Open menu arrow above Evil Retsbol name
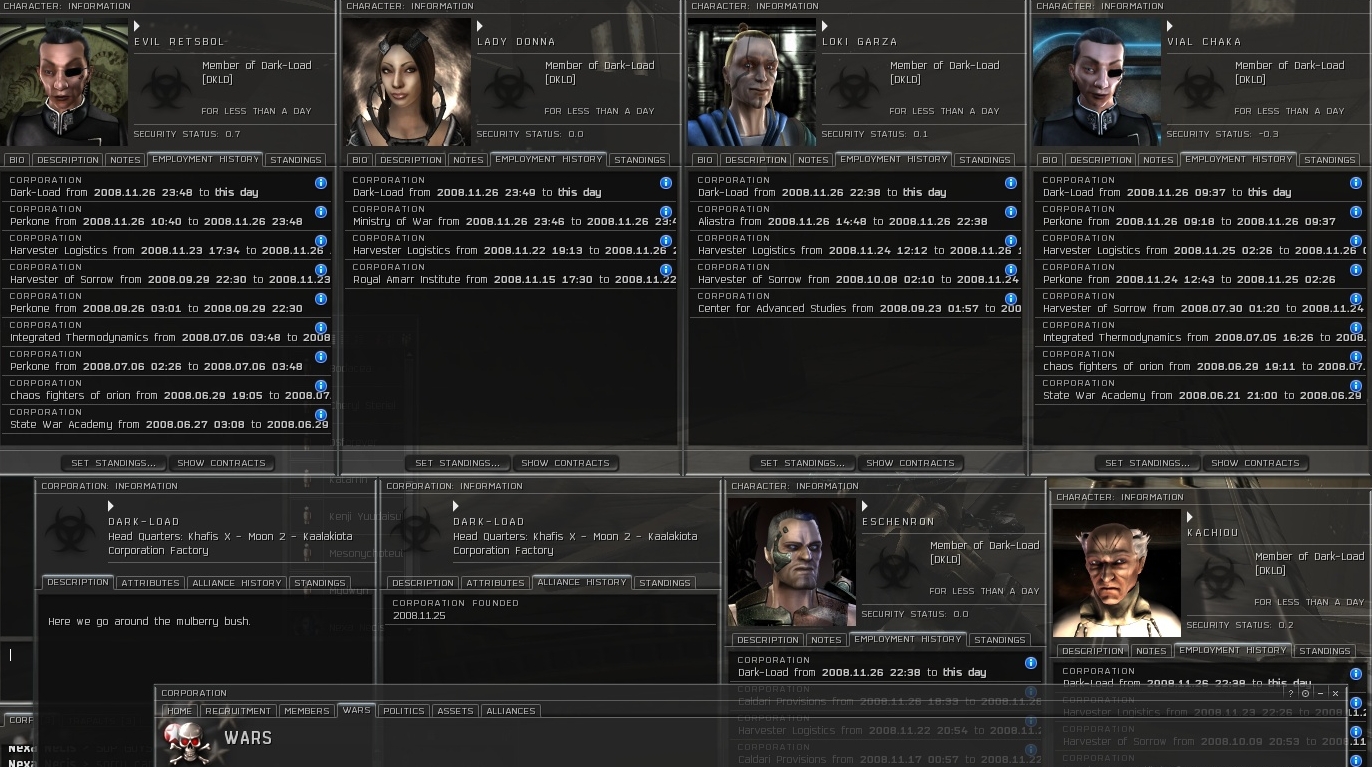1372x767 pixels. [138, 27]
